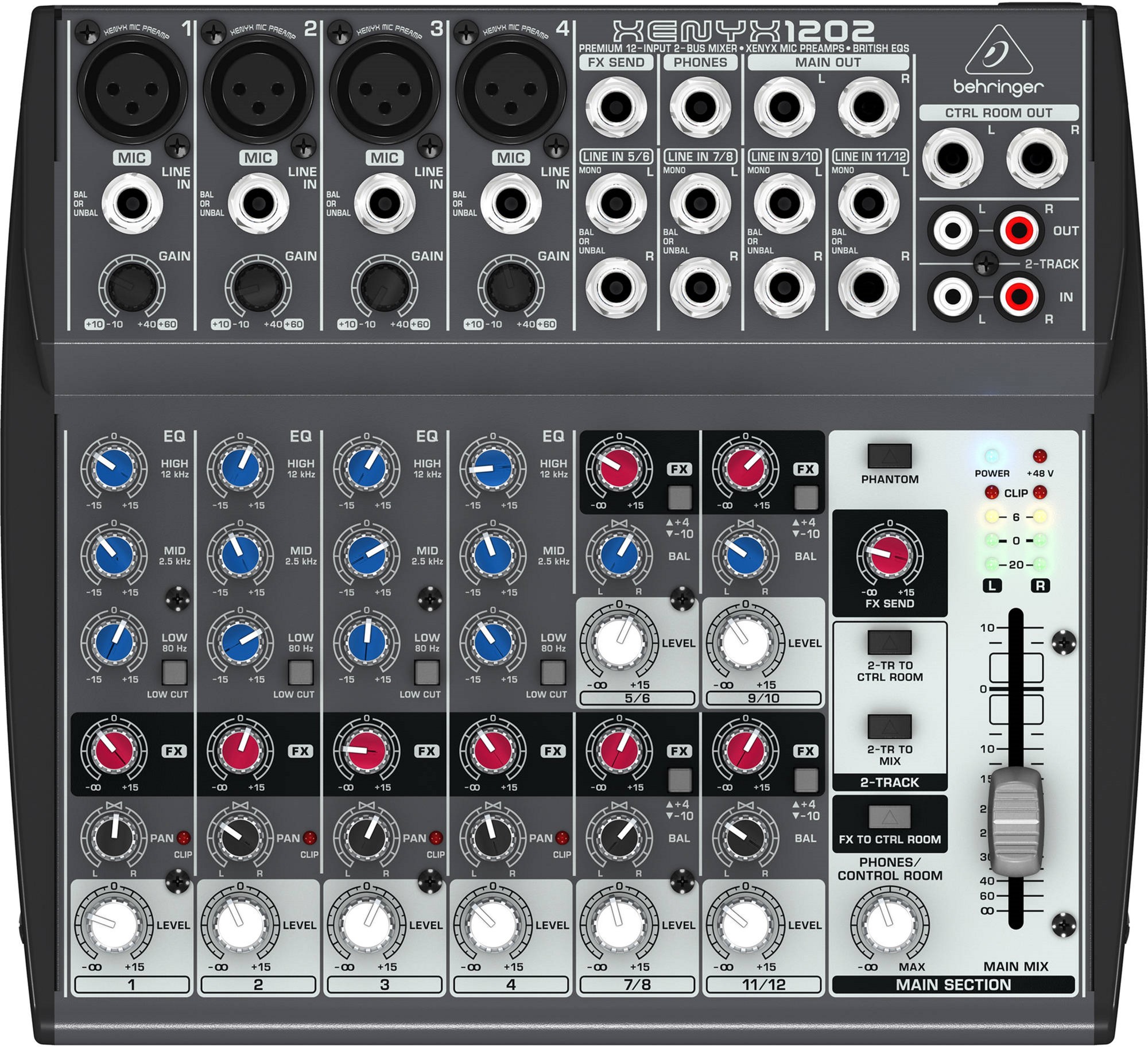Click the PHONES output jack
The image size is (1148, 1047).
point(700,107)
